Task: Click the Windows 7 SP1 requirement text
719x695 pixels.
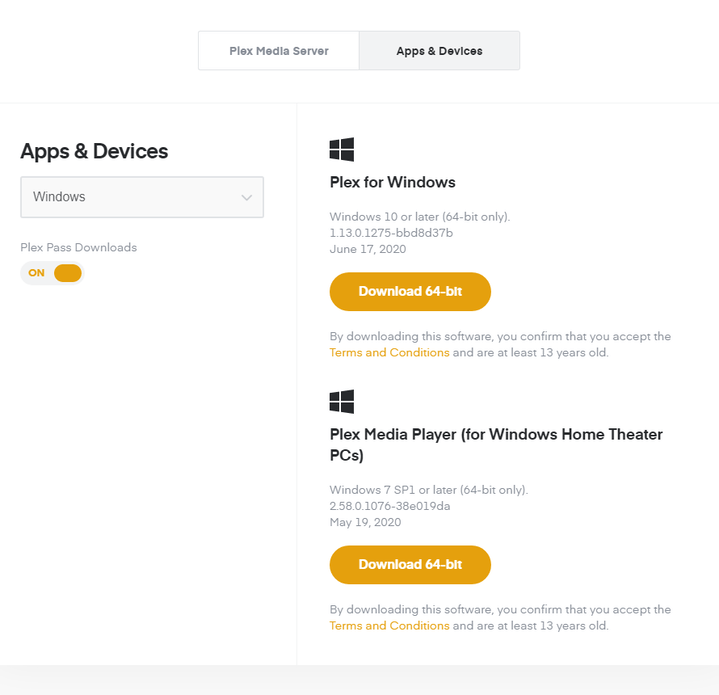Action: click(x=429, y=490)
